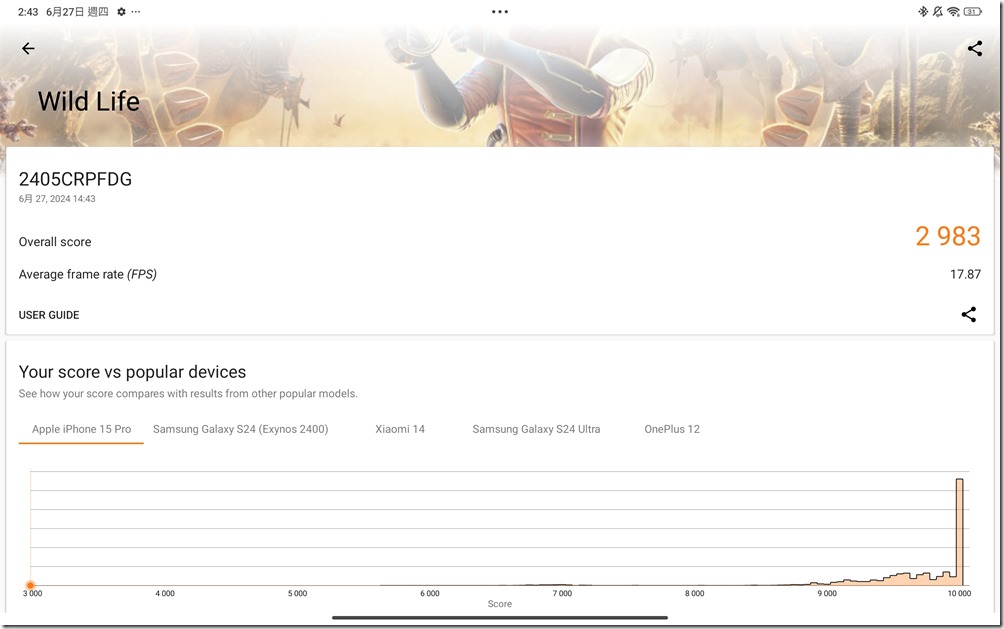Click the orange score marker on chart
The width and height of the screenshot is (1004, 629).
30,585
